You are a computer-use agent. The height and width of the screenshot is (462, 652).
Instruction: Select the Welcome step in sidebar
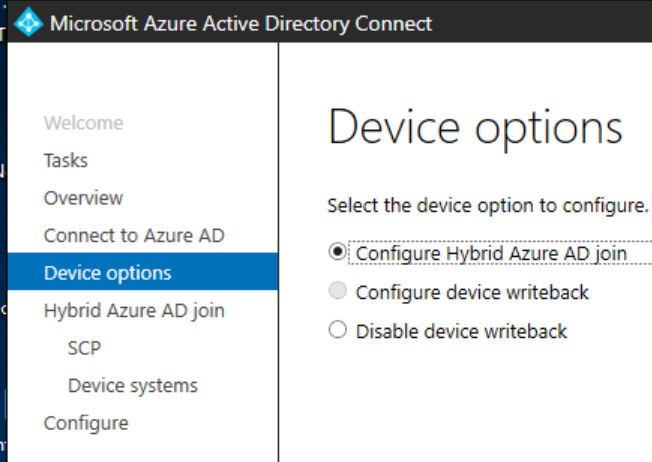pyautogui.click(x=83, y=123)
